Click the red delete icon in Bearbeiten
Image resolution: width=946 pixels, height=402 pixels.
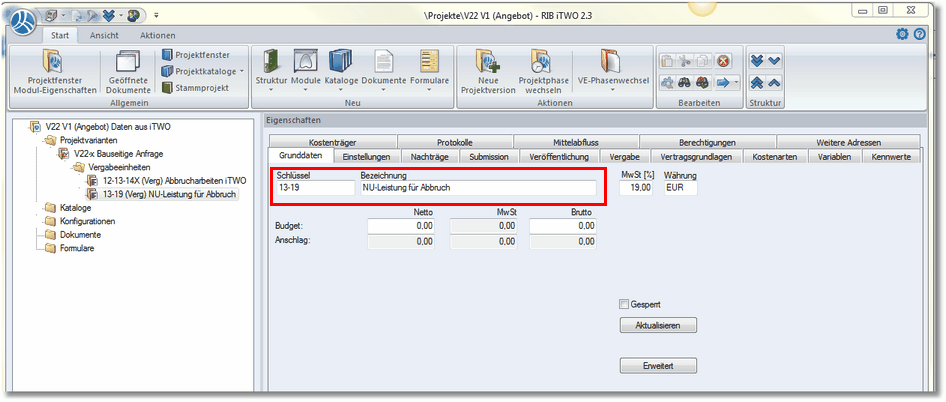point(723,62)
